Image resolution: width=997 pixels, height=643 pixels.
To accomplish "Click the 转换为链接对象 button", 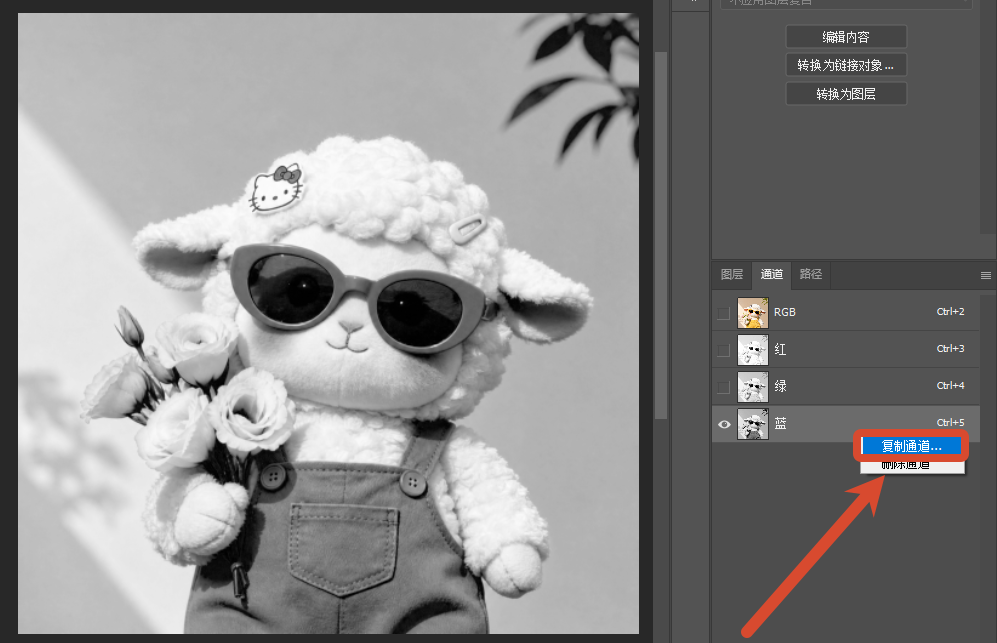I will tap(846, 65).
